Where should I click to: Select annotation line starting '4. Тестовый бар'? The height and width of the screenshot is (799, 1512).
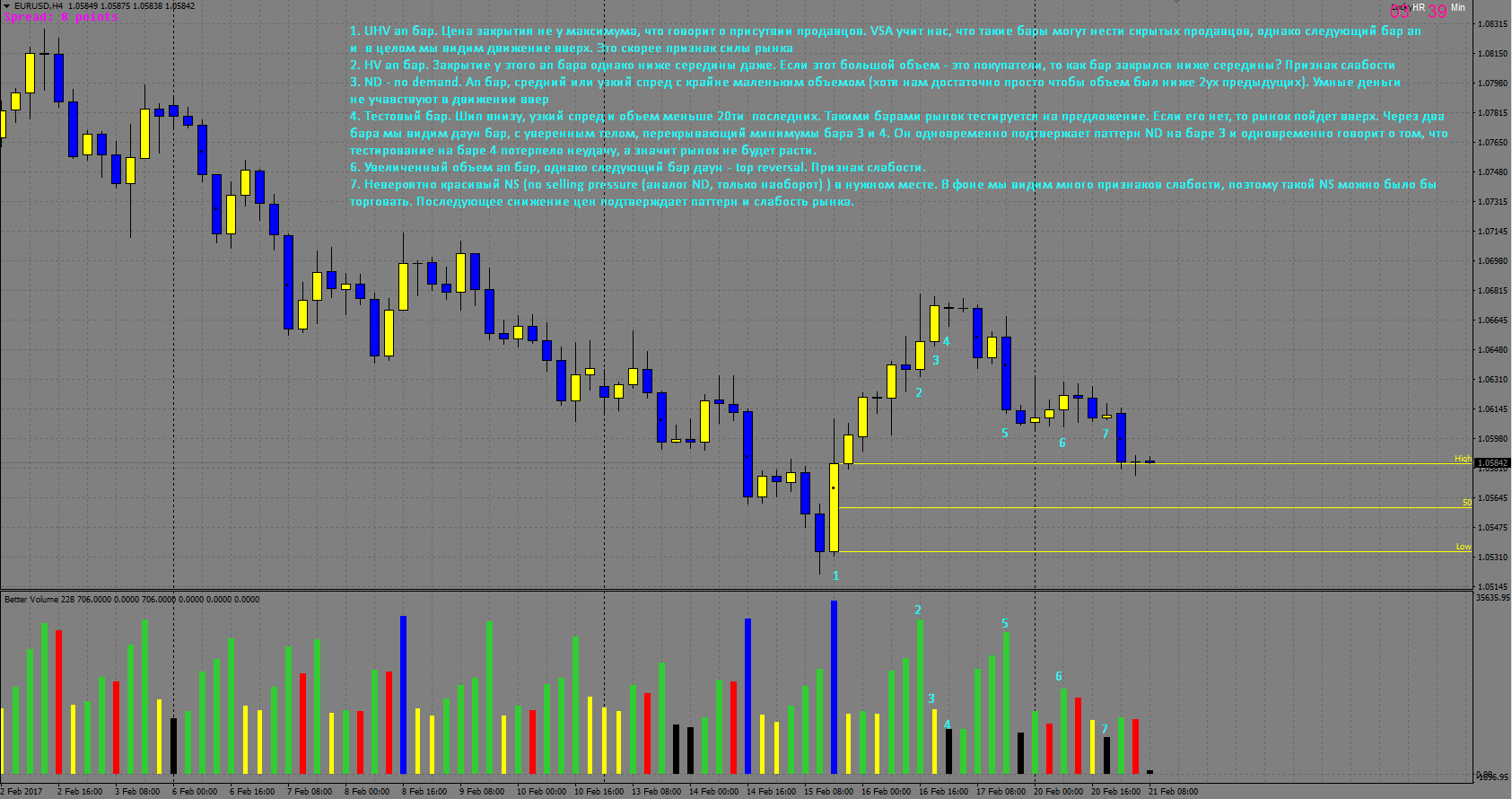coord(897,116)
